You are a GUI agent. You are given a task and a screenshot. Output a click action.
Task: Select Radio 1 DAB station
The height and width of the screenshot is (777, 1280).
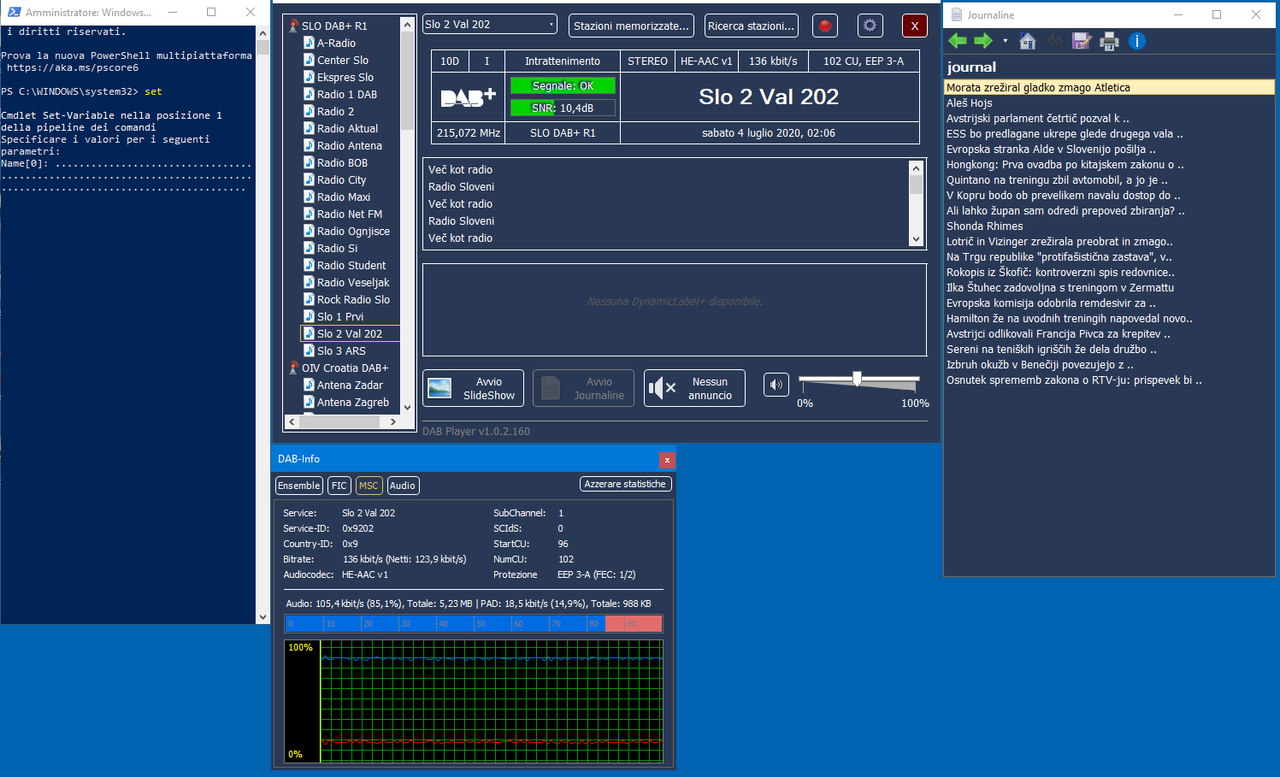pos(347,94)
